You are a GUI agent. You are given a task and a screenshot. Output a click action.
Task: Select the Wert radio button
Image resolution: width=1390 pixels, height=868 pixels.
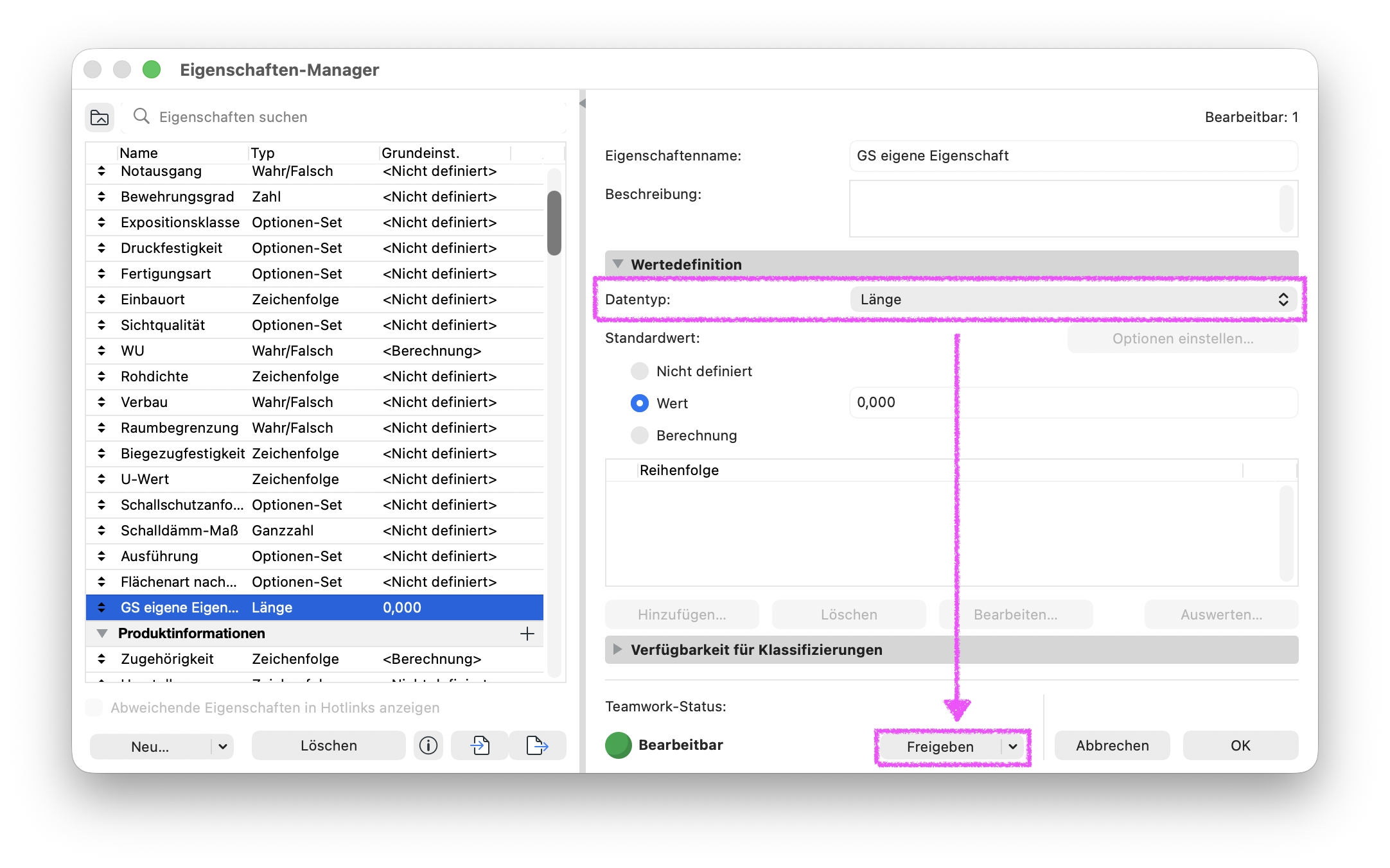tap(640, 403)
